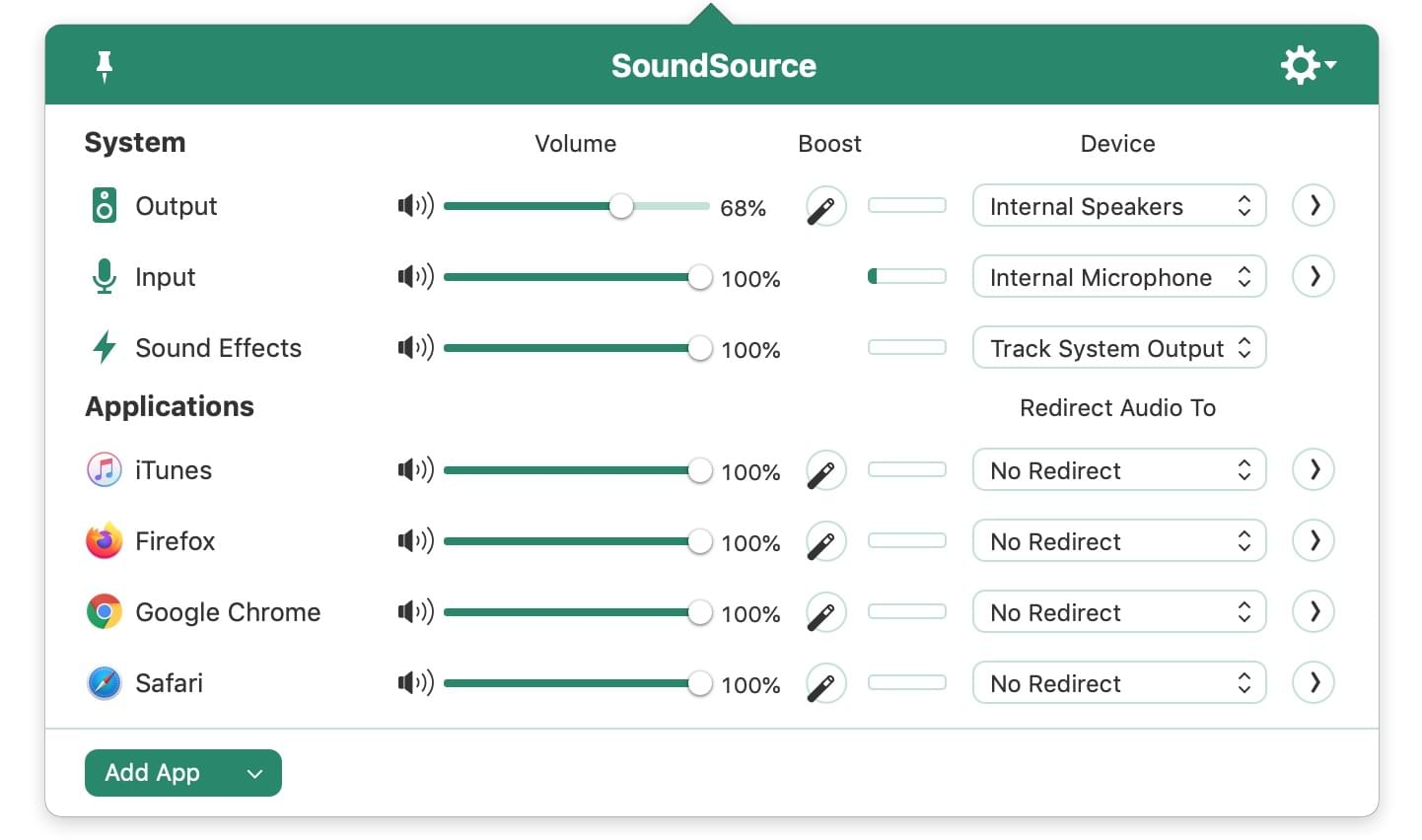
Task: Open the Internal Microphone device dropdown
Action: pyautogui.click(x=1119, y=277)
